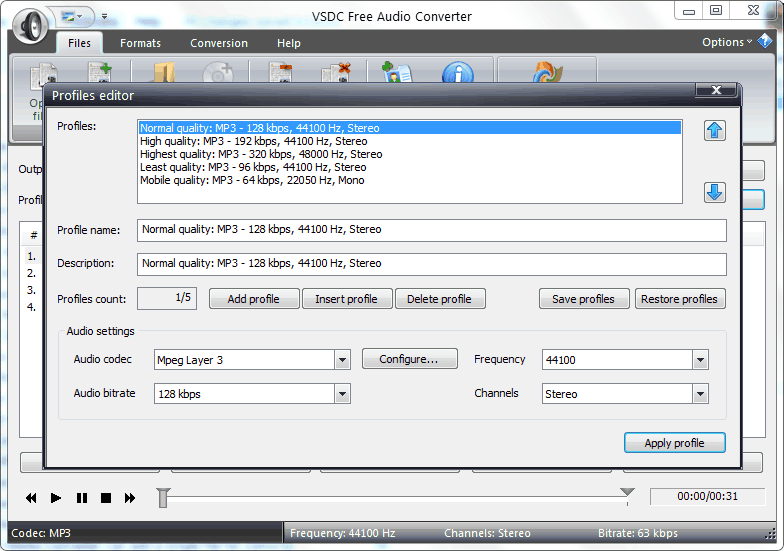Viewport: 784px width, 551px height.
Task: Click the Open files toolbar icon
Action: pos(44,75)
